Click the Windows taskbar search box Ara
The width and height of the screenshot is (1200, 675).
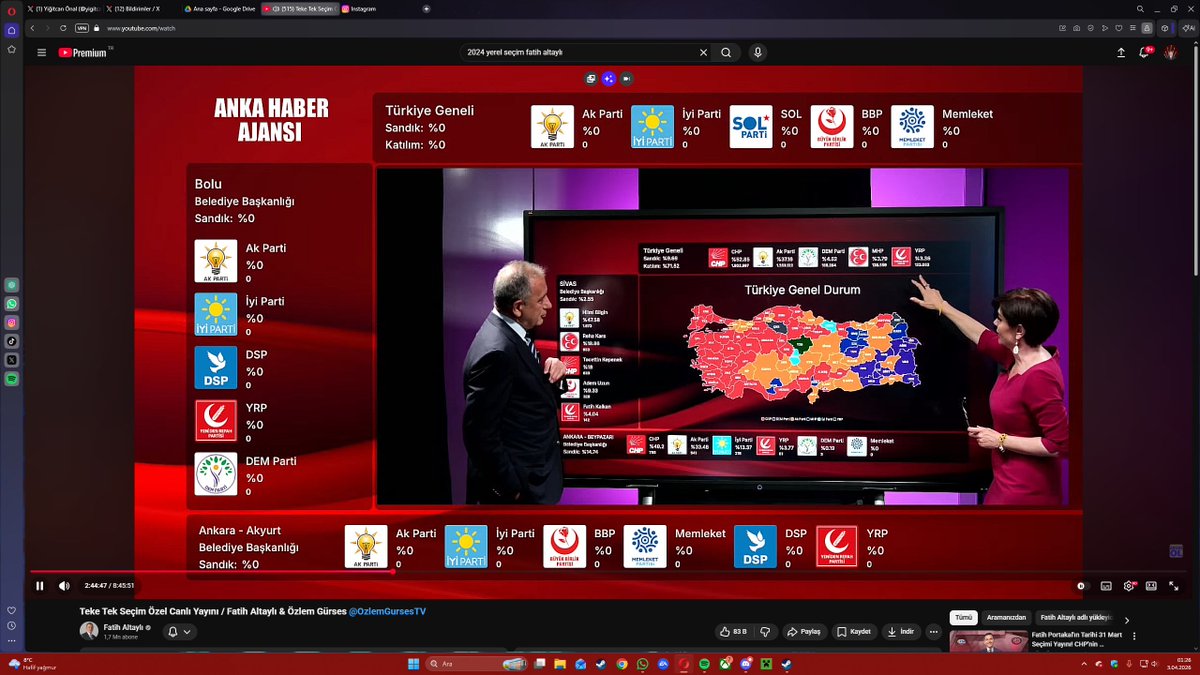[x=476, y=664]
